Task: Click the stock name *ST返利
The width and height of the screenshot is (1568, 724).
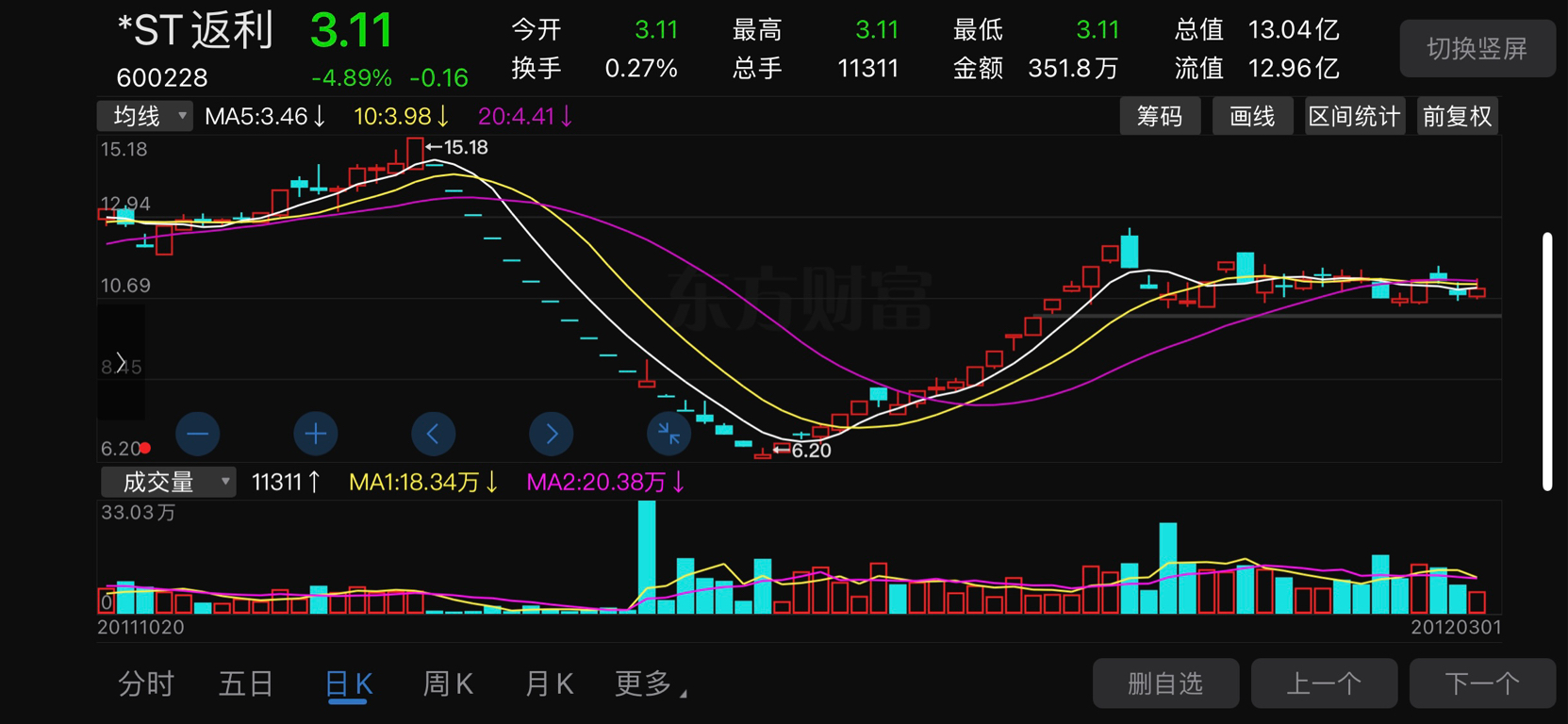Action: coord(195,30)
